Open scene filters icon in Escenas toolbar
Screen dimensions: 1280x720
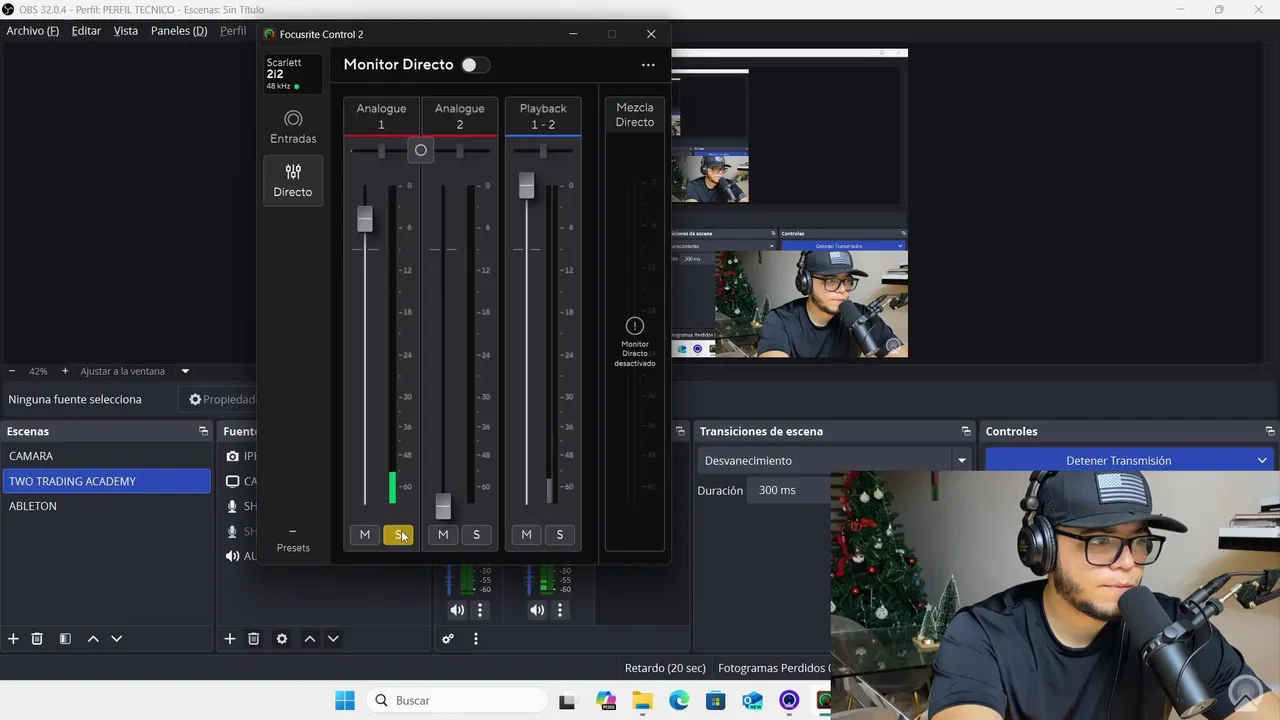point(65,639)
